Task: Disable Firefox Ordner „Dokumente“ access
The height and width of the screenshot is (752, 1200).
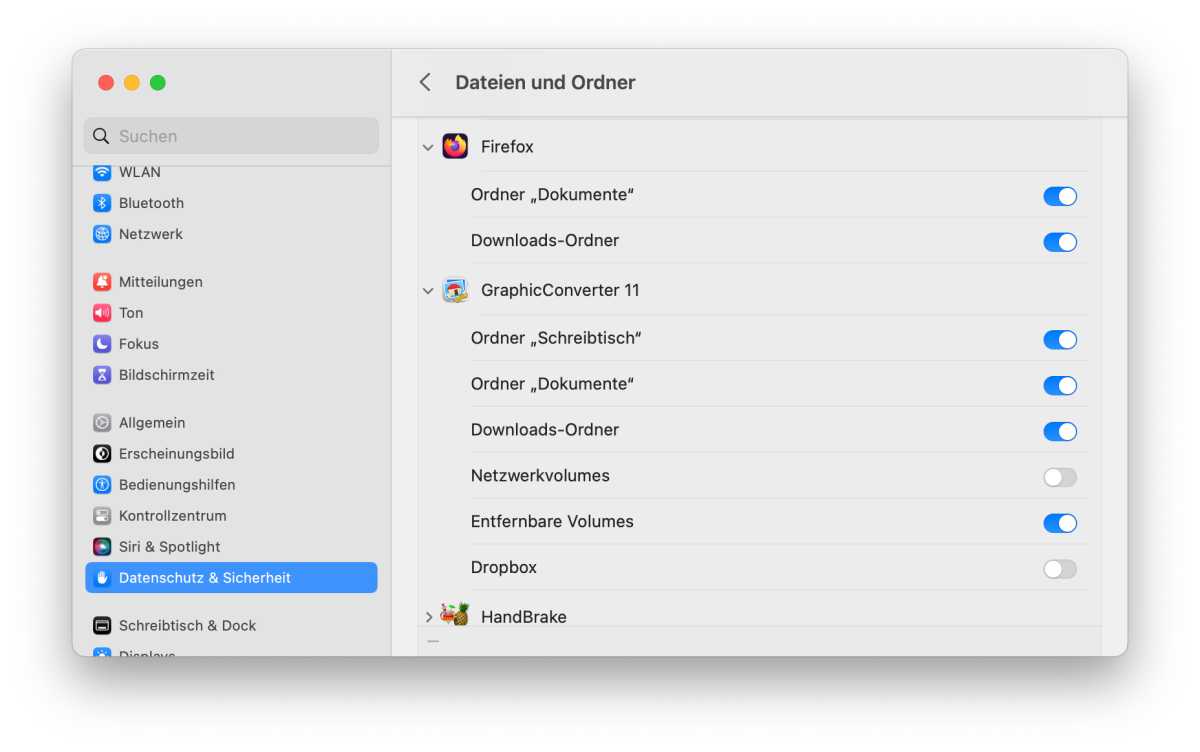Action: point(1060,196)
